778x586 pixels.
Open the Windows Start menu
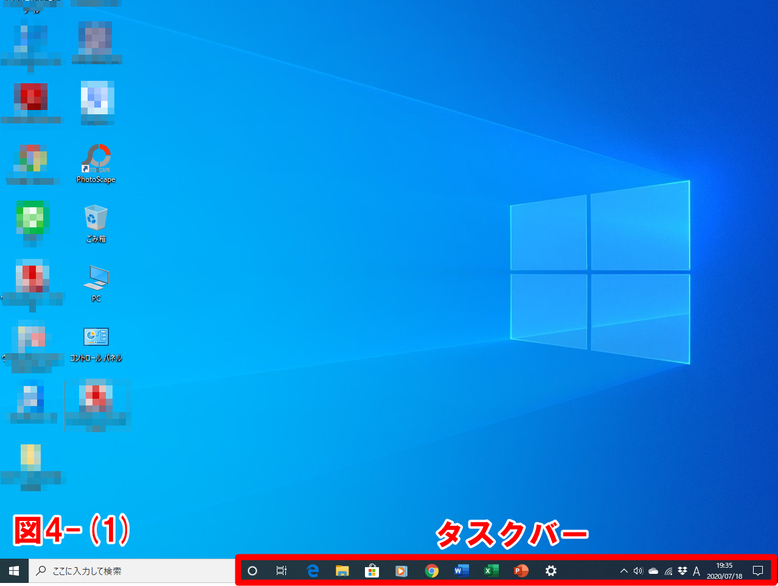coord(14,571)
